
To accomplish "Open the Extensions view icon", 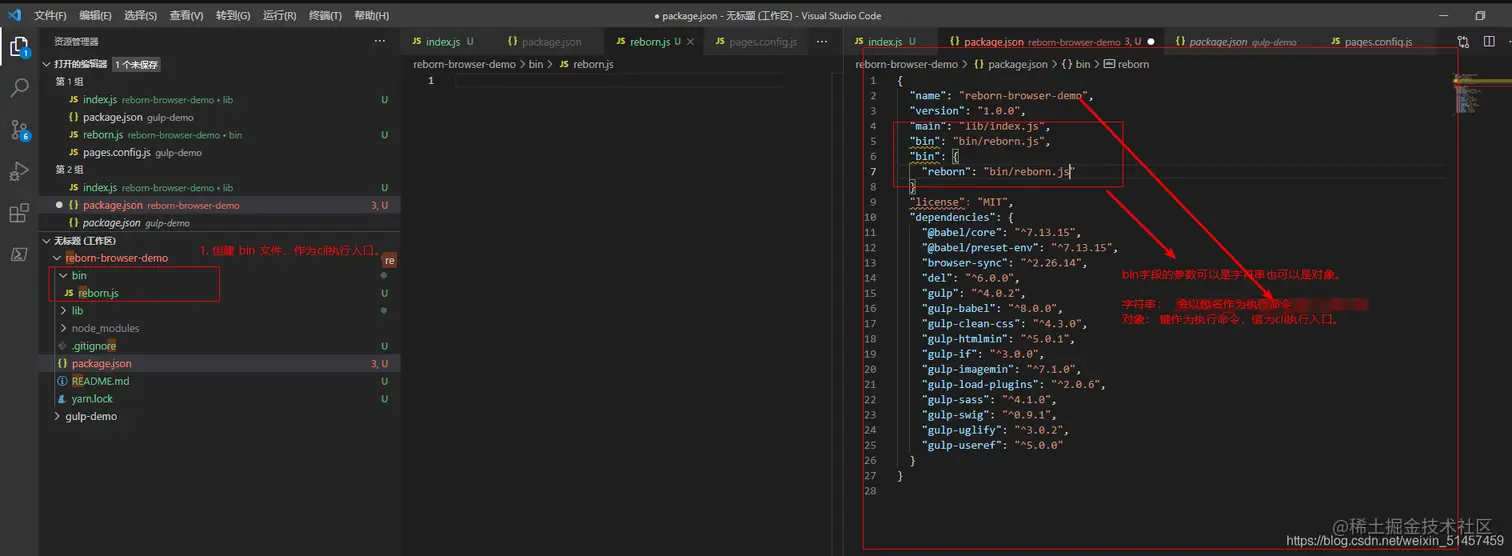I will (19, 213).
